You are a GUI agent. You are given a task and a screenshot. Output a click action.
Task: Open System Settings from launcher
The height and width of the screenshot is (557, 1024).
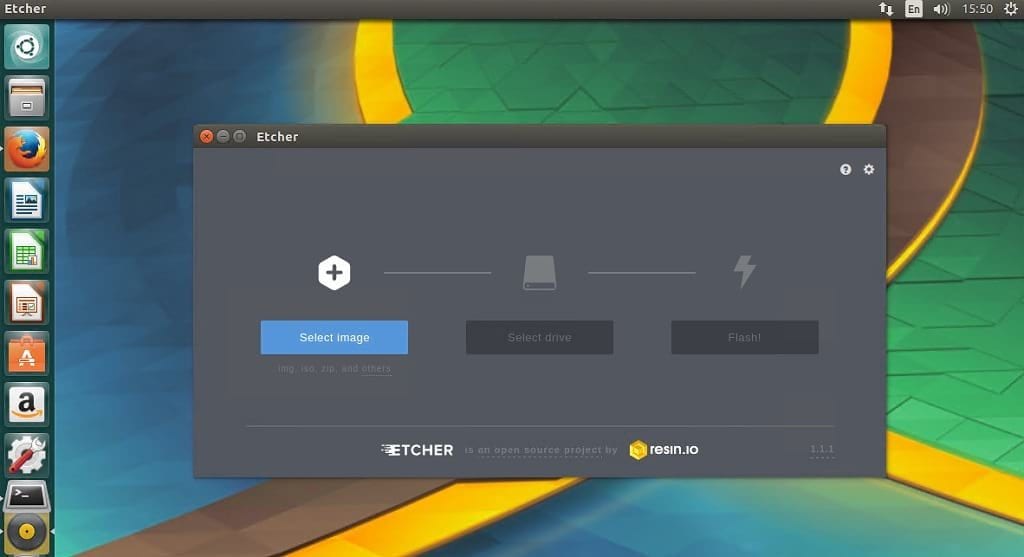[x=27, y=456]
